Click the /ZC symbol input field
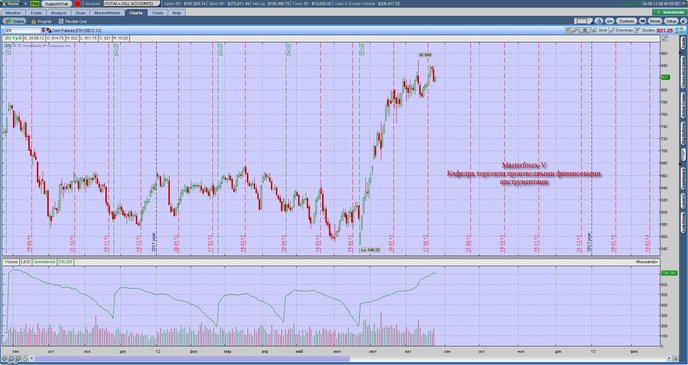688x365 pixels. click(x=22, y=31)
